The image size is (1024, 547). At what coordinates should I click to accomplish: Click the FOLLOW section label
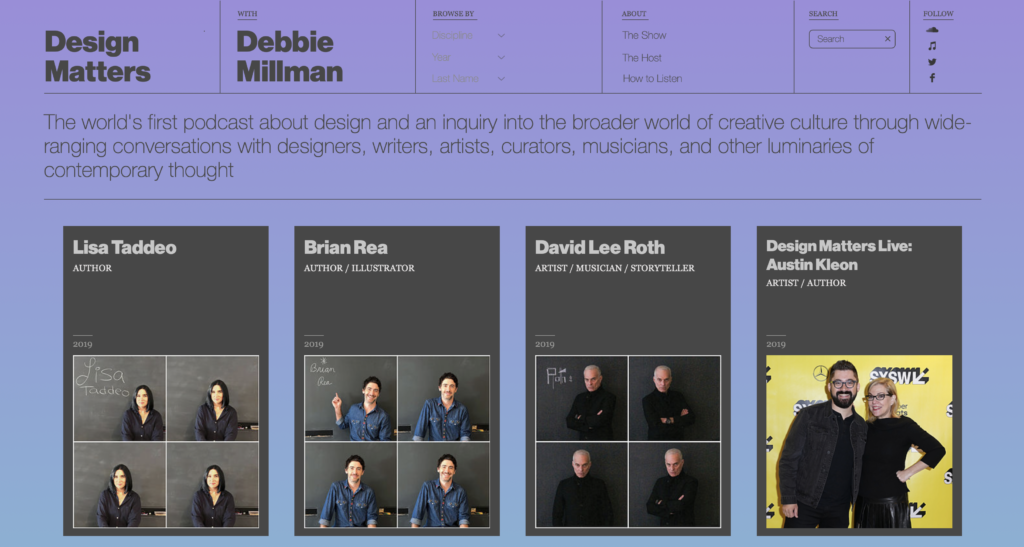(x=938, y=14)
